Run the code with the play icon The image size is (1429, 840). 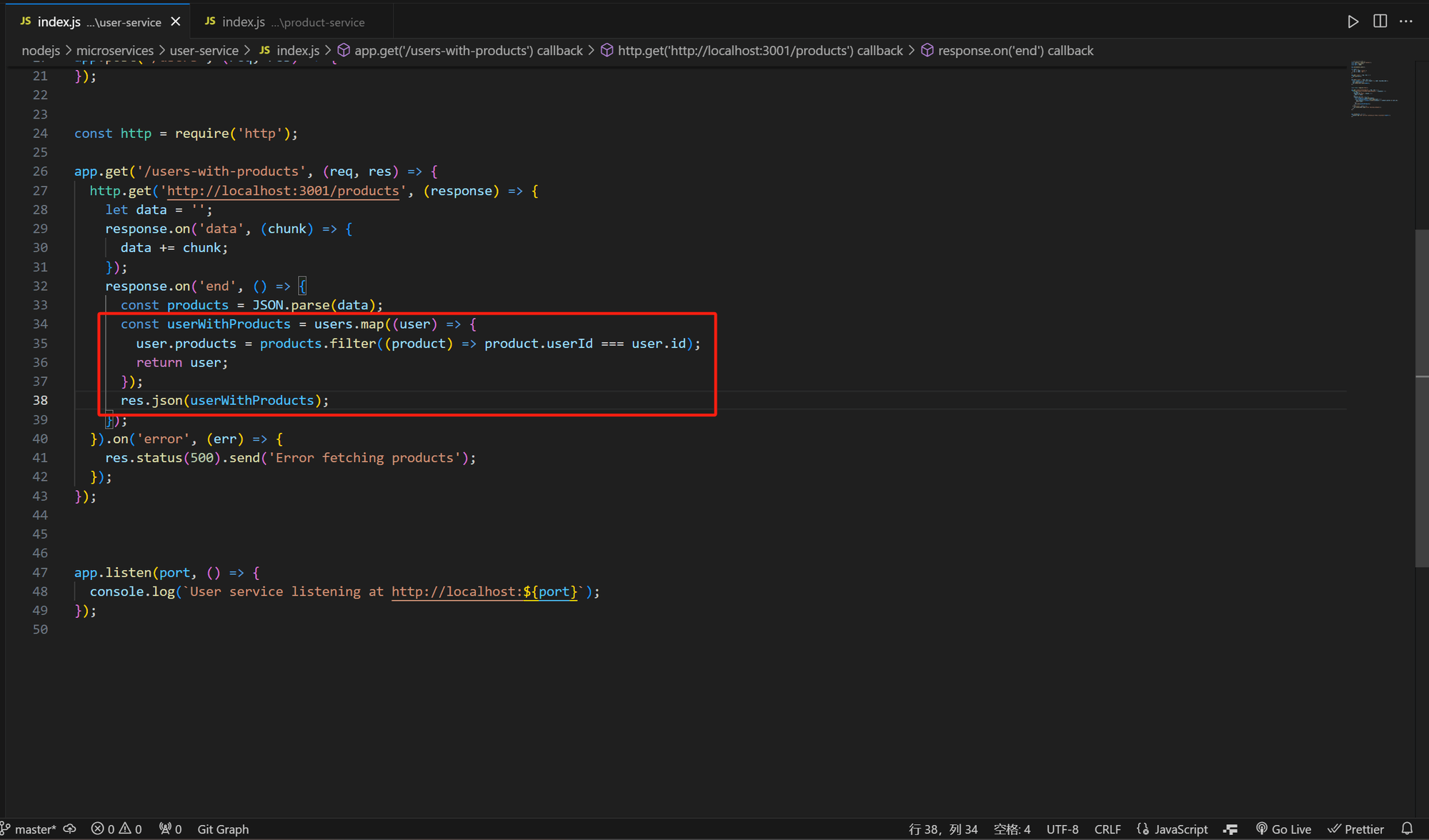click(x=1353, y=21)
